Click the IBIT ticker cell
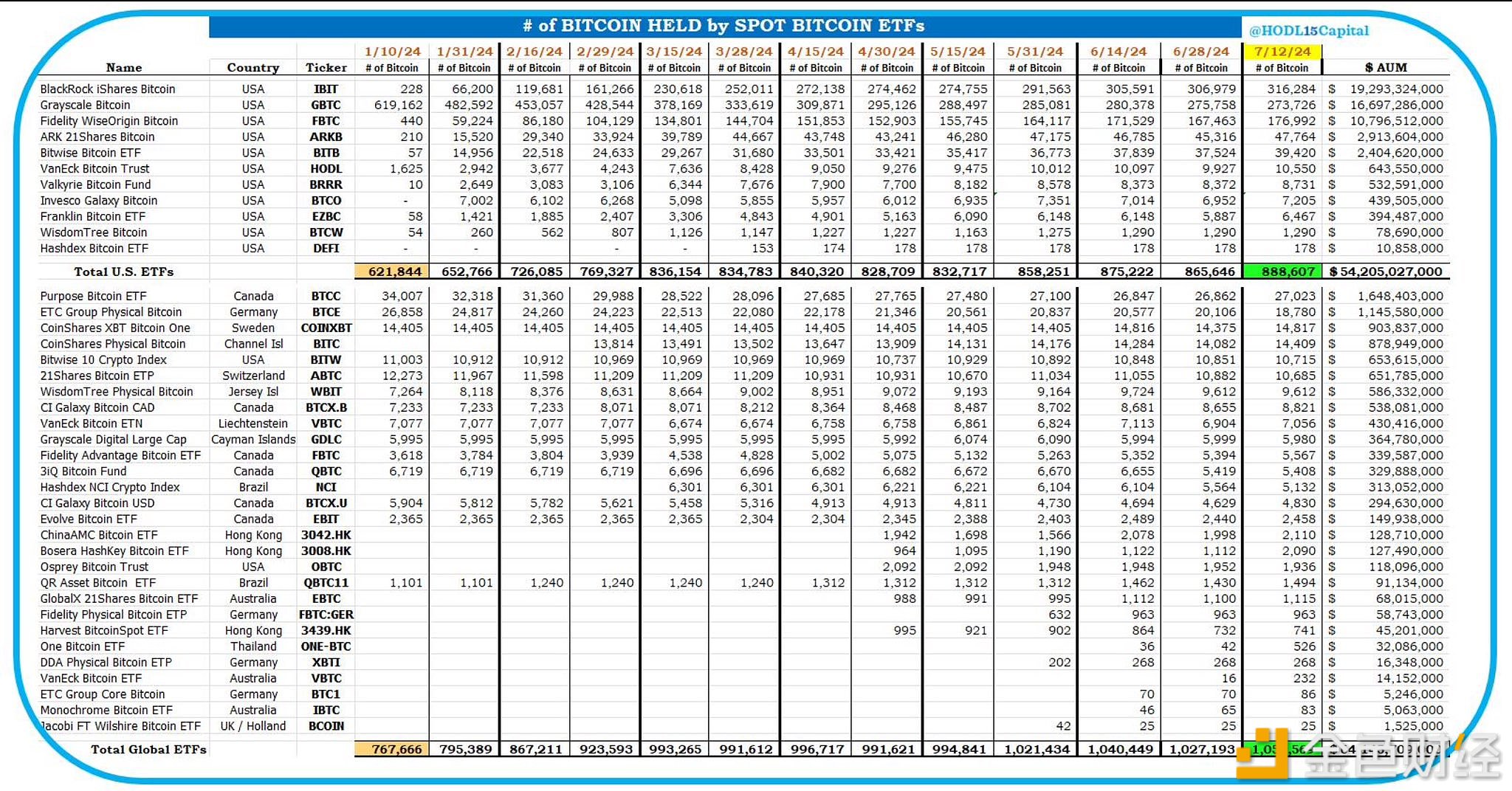This screenshot has height=791, width=1512. click(326, 89)
